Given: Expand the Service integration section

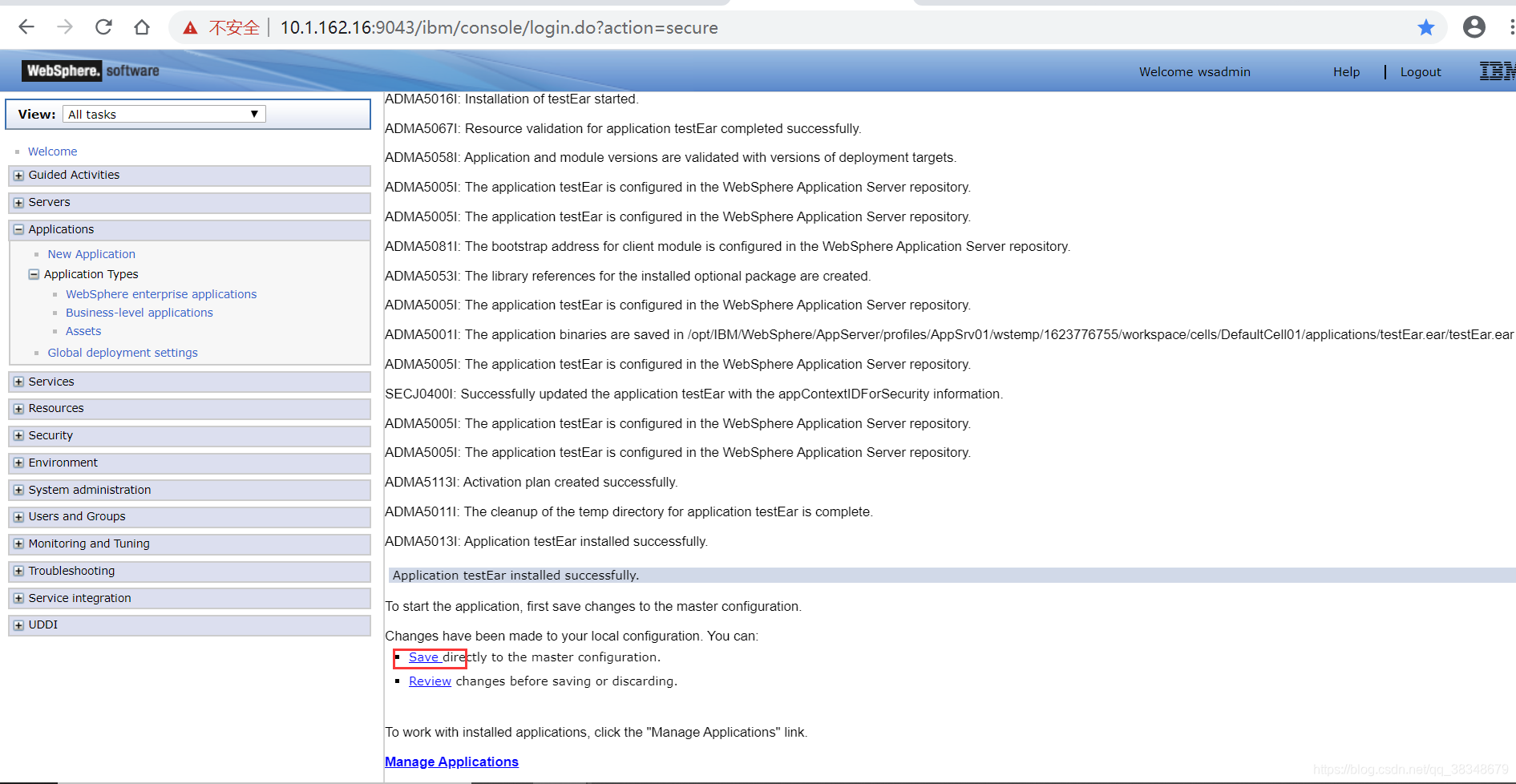Looking at the screenshot, I should (18, 598).
